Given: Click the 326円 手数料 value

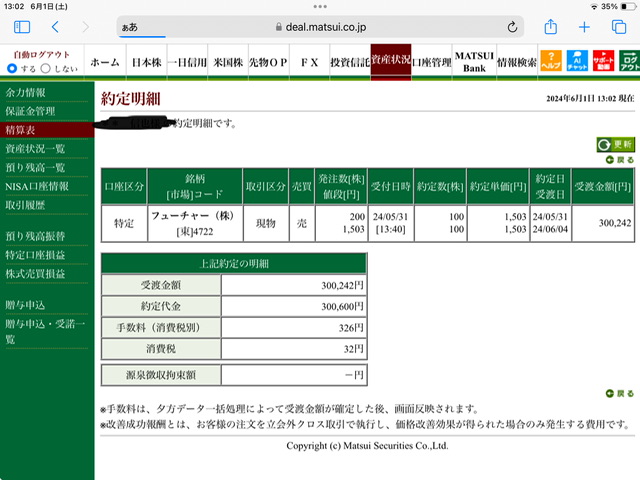Looking at the screenshot, I should [x=351, y=328].
